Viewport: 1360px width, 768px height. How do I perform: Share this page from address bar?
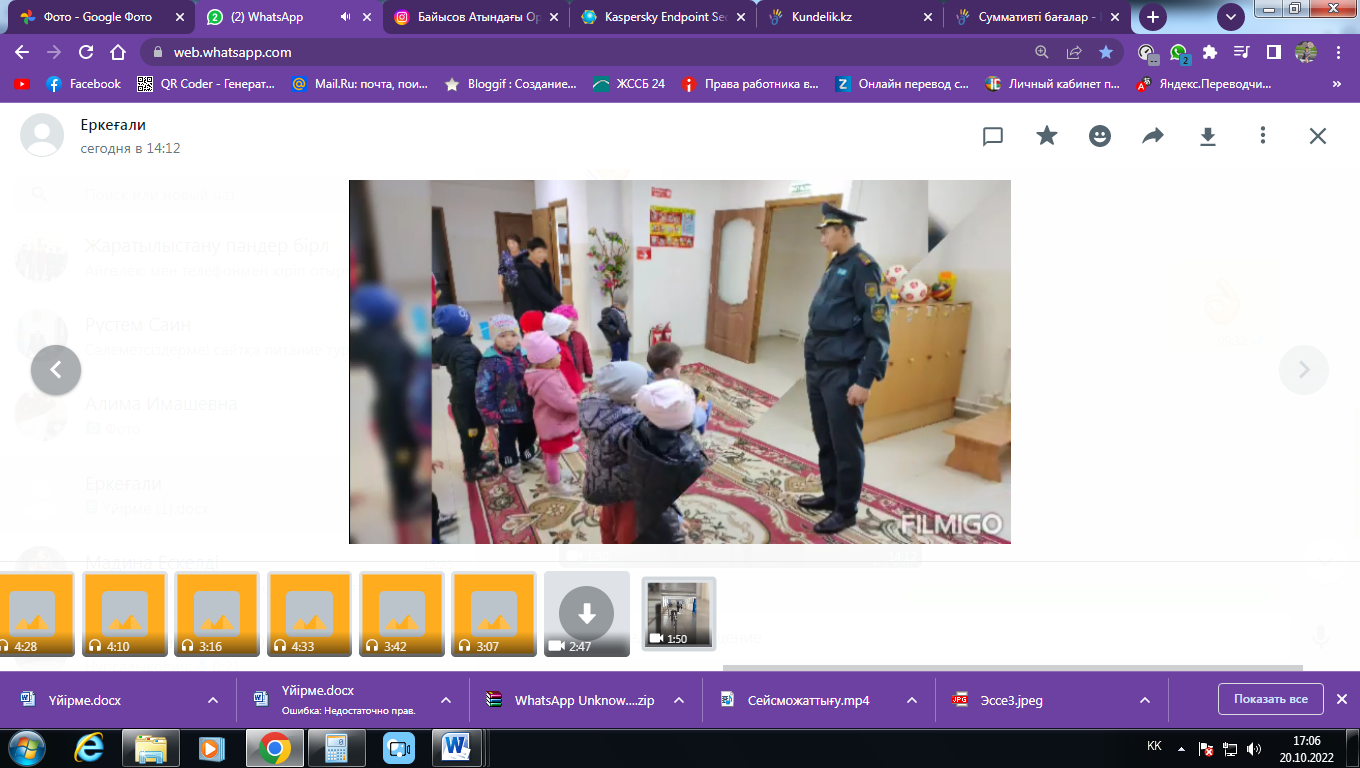click(x=1074, y=52)
